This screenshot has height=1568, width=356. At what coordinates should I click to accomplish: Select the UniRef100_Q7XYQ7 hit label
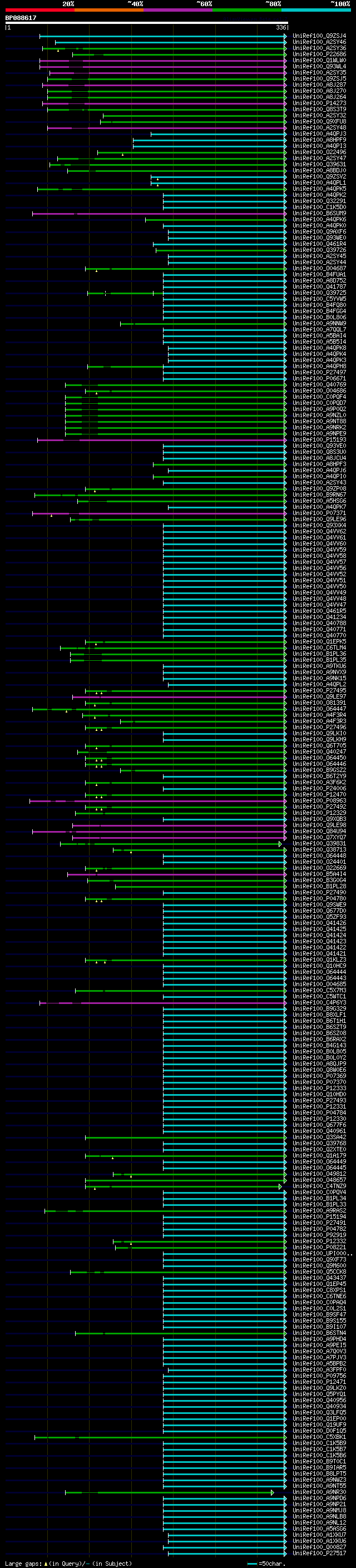click(319, 837)
